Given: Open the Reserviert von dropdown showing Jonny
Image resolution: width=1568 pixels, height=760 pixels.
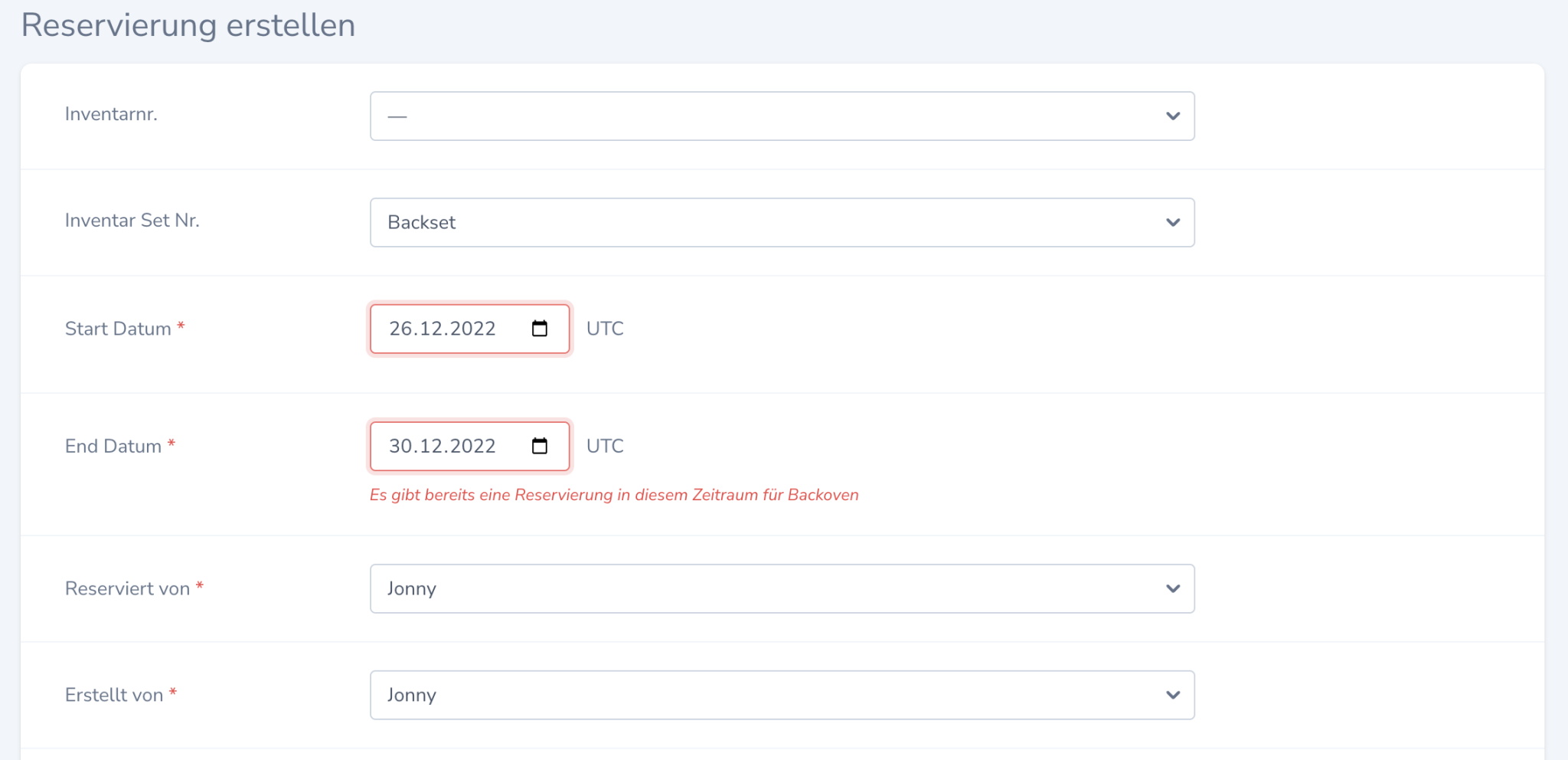Looking at the screenshot, I should coord(766,589).
